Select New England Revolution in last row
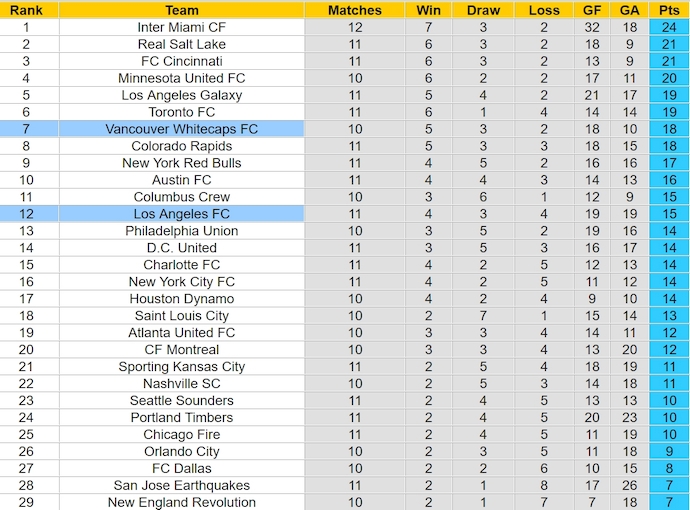690x510 pixels. (x=181, y=502)
